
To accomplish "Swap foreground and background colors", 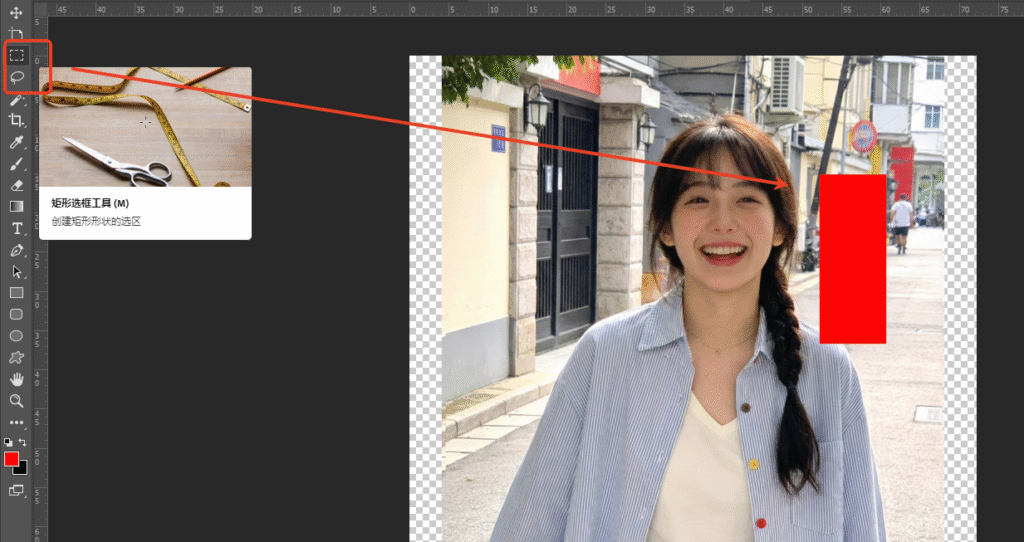I will [x=23, y=442].
